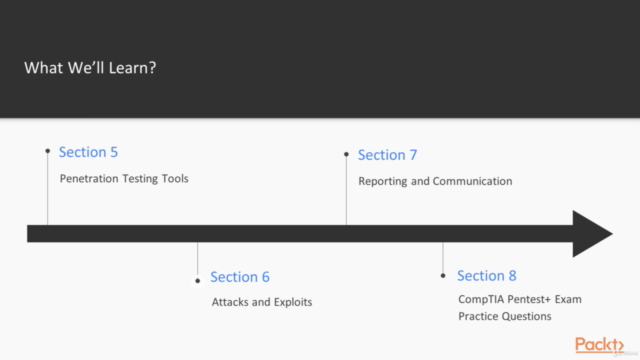The width and height of the screenshot is (640, 360).
Task: Click the vertical connector line under Section 7
Action: [x=346, y=191]
